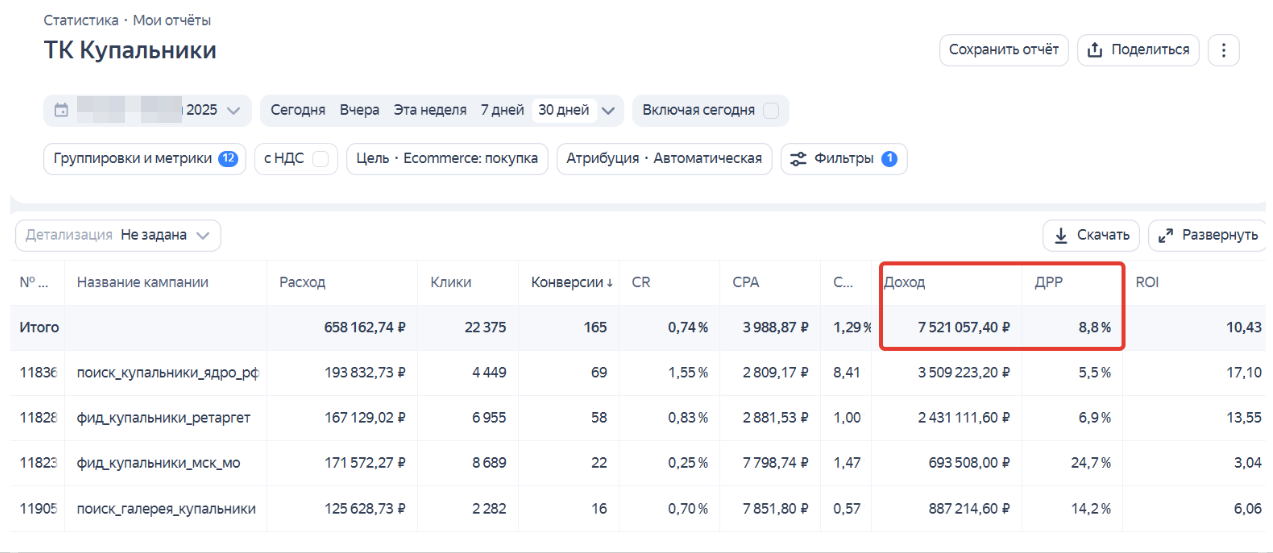This screenshot has width=1273, height=553.
Task: Open the Цель Ecommerce: покупка selector
Action: pyautogui.click(x=447, y=158)
